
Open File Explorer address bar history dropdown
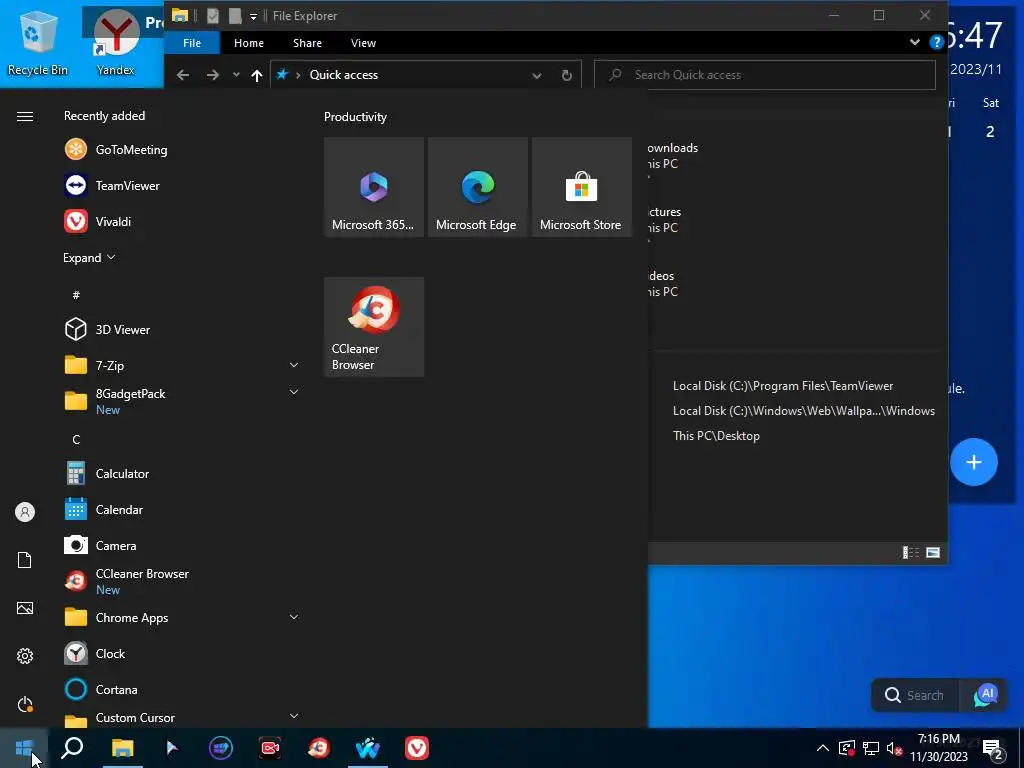click(537, 76)
